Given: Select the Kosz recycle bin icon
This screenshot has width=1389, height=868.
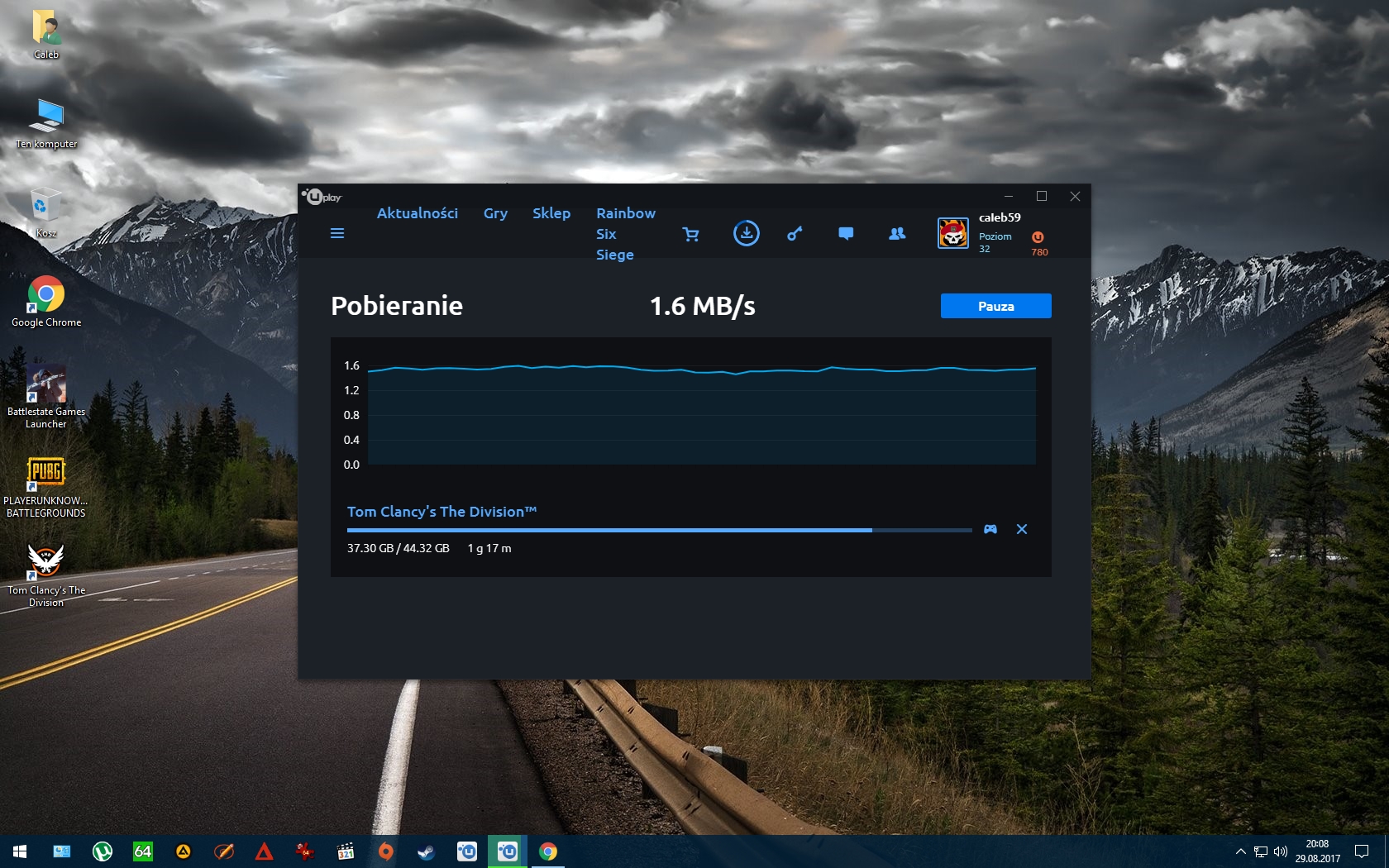Looking at the screenshot, I should tap(46, 212).
